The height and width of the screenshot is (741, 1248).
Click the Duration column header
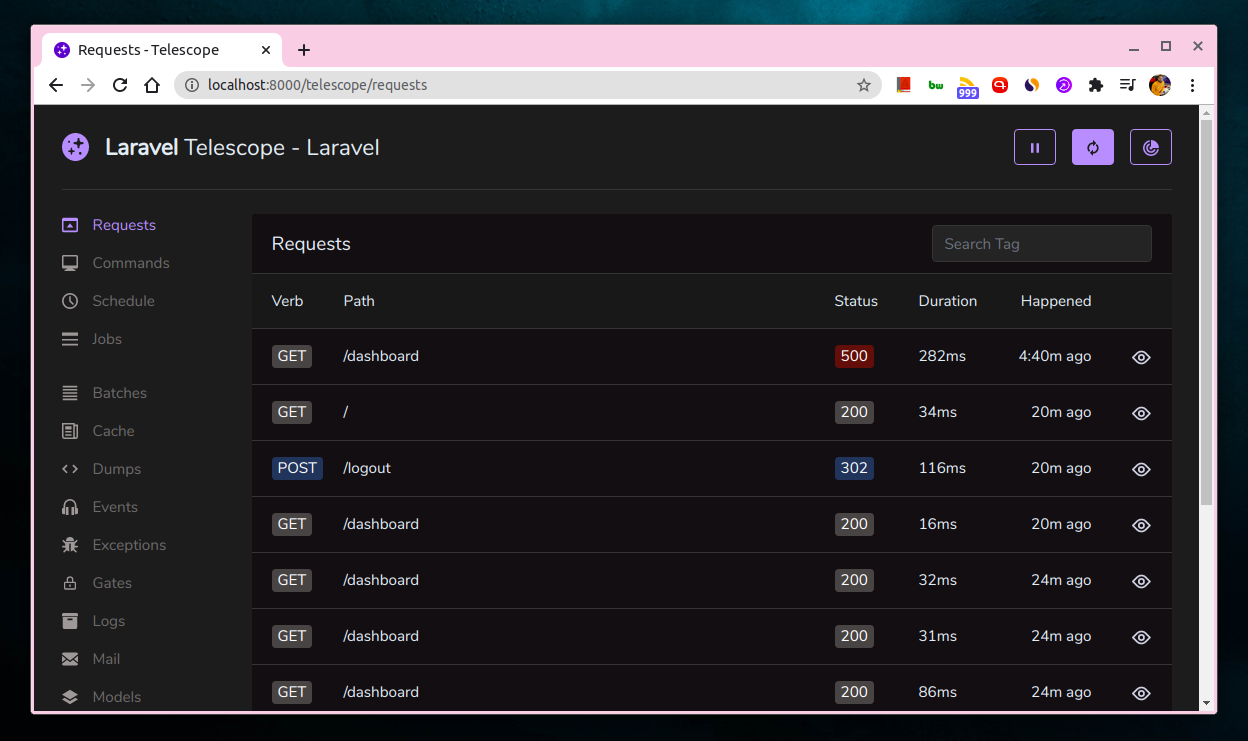948,301
